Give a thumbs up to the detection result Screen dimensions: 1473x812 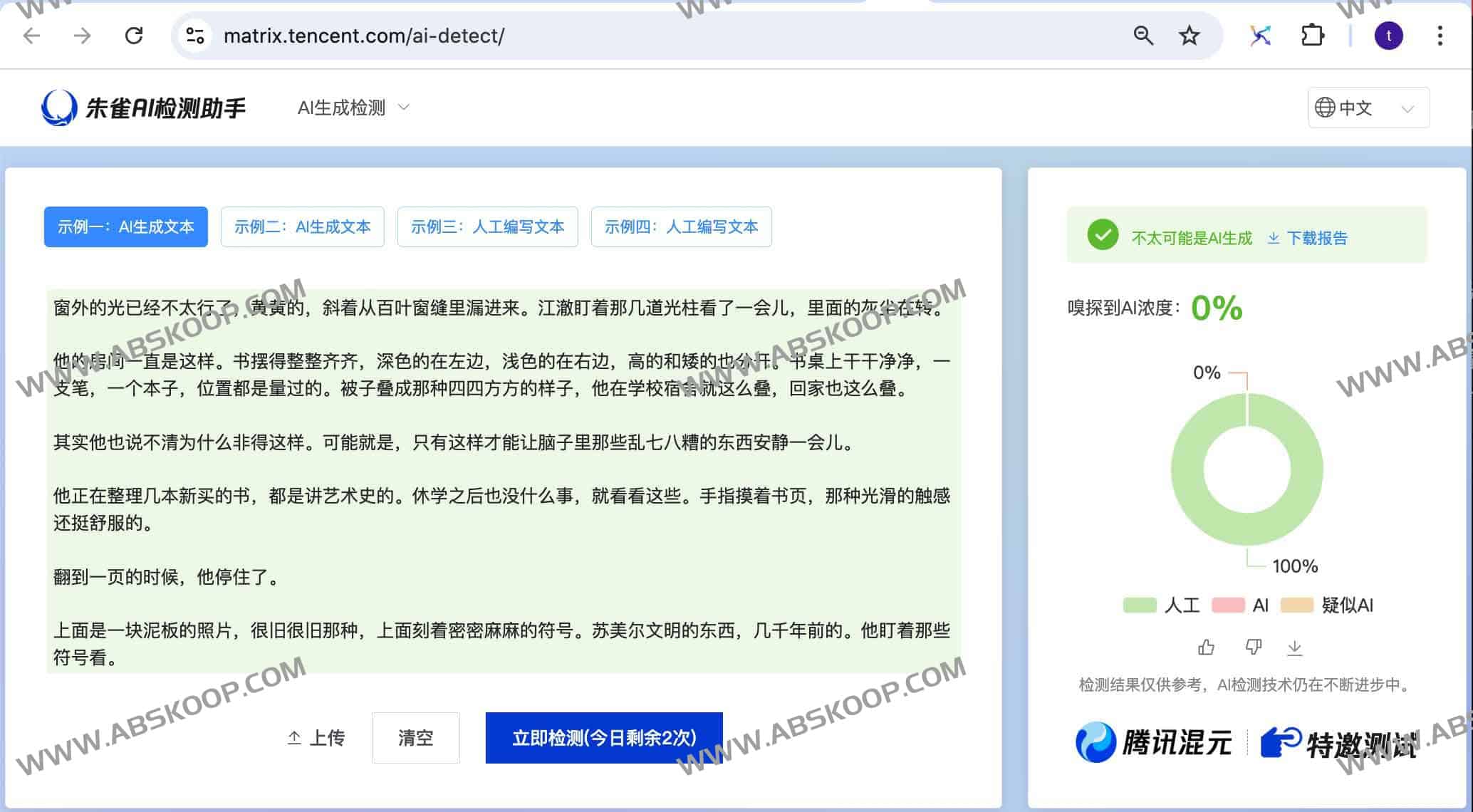coord(1206,647)
